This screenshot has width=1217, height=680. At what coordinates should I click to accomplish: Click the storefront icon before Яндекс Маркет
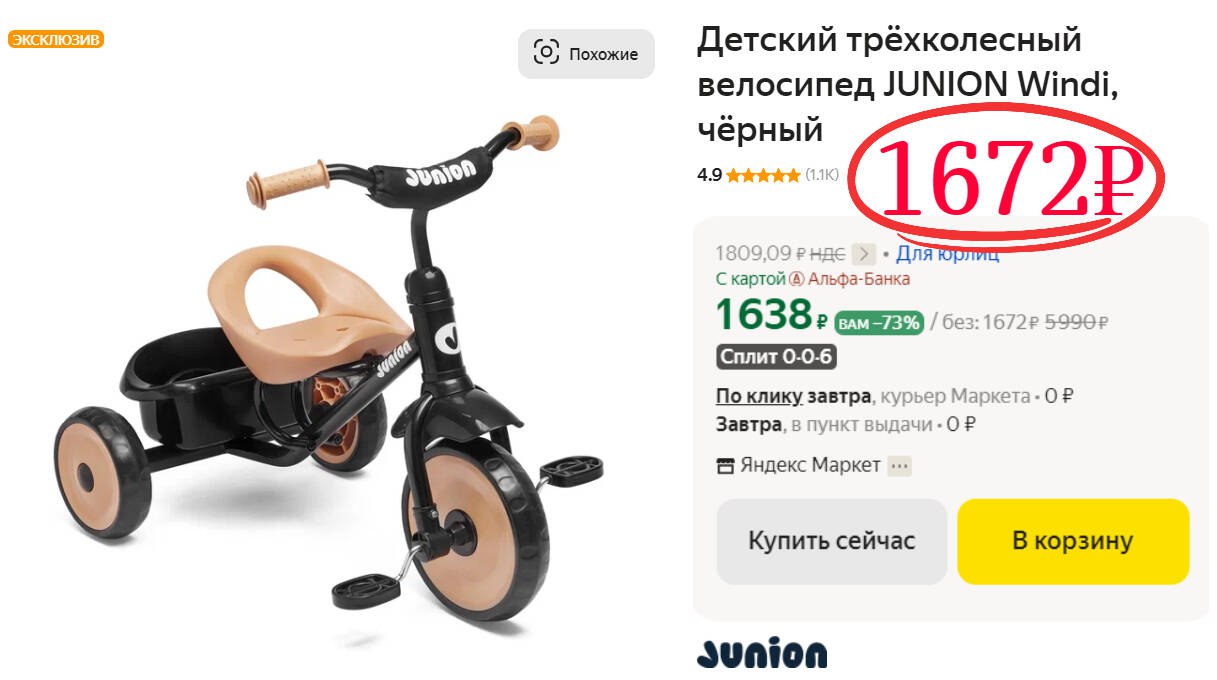point(726,466)
